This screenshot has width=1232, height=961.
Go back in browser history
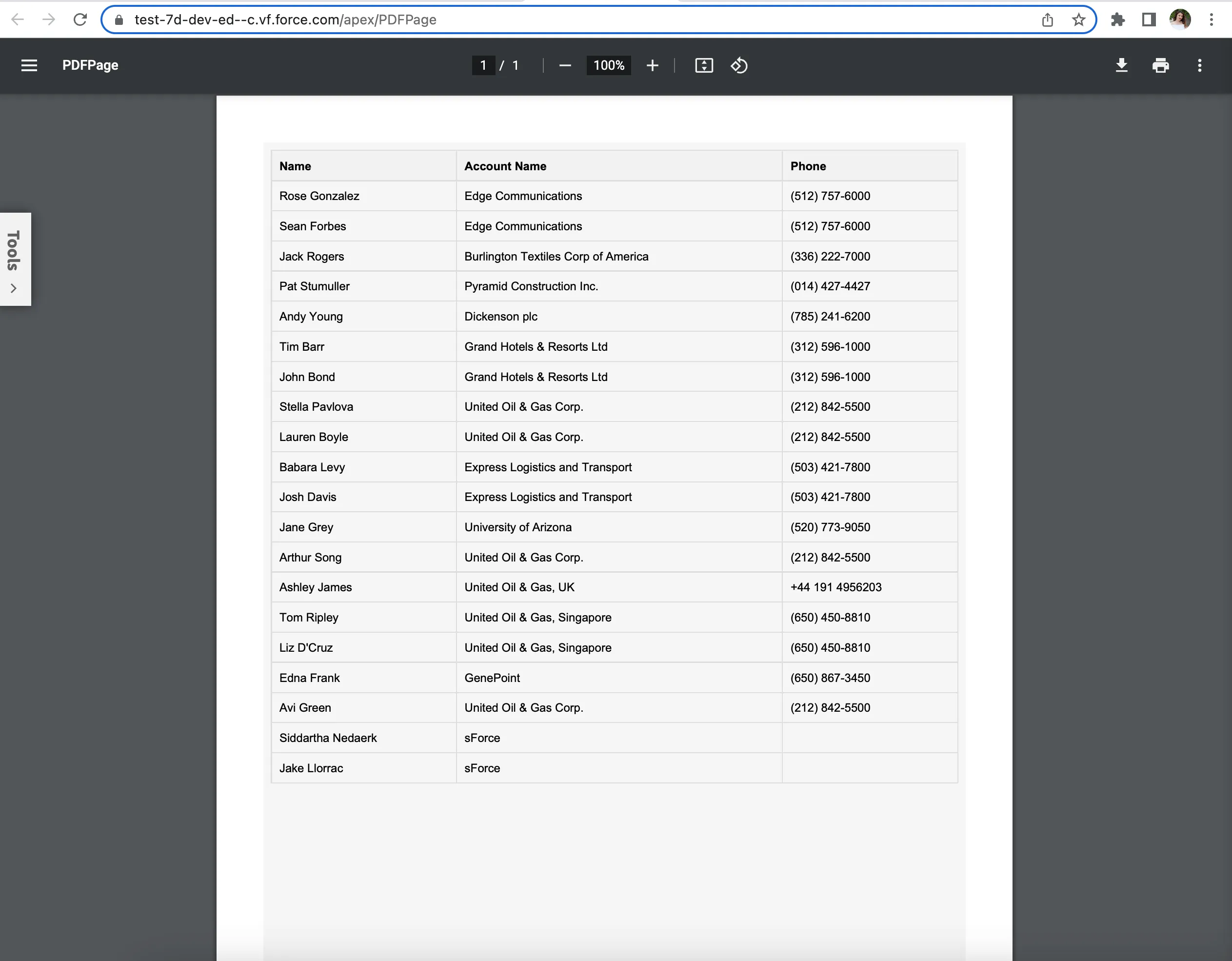point(18,20)
